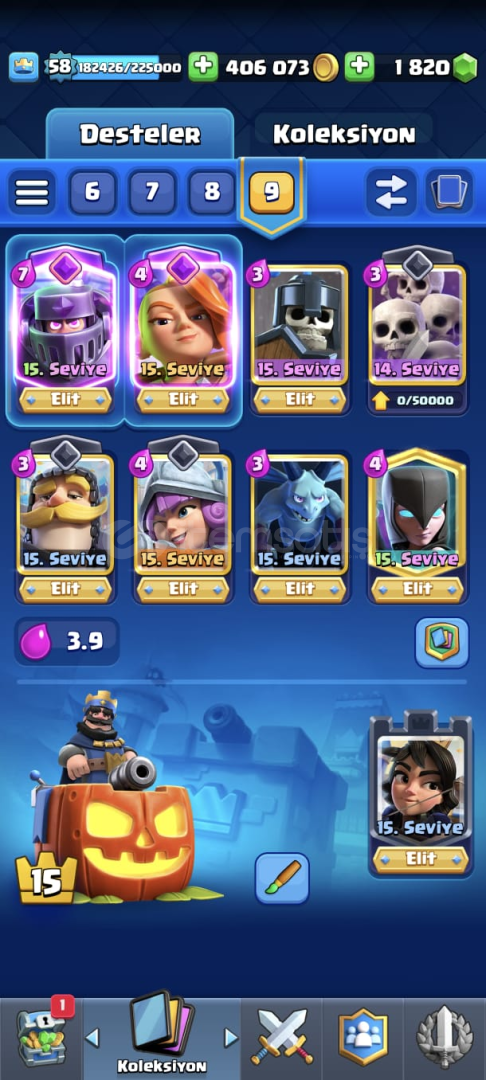Viewport: 486px width, 1080px height.
Task: Add gems with green plus near 1 820
Action: 359,67
